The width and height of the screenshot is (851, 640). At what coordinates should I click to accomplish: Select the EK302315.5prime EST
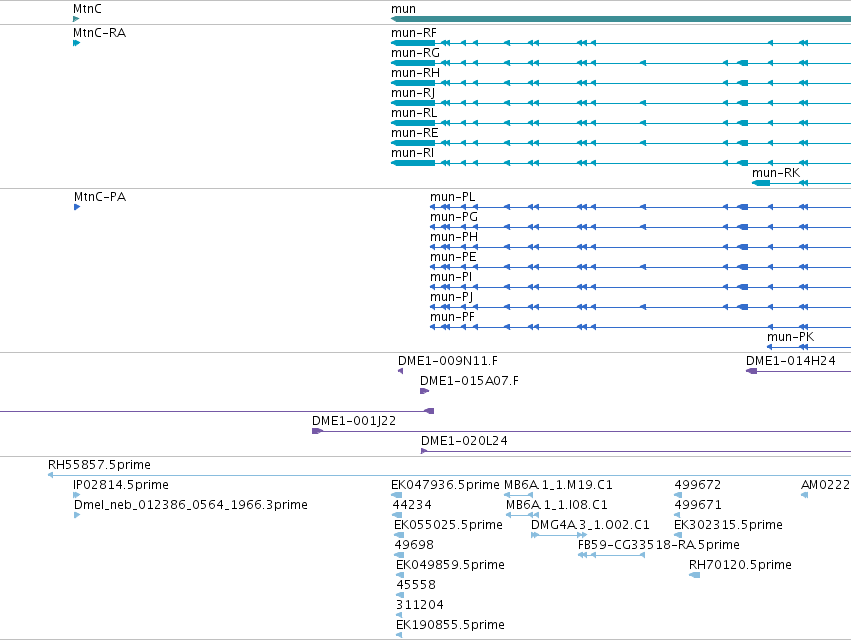[677, 535]
